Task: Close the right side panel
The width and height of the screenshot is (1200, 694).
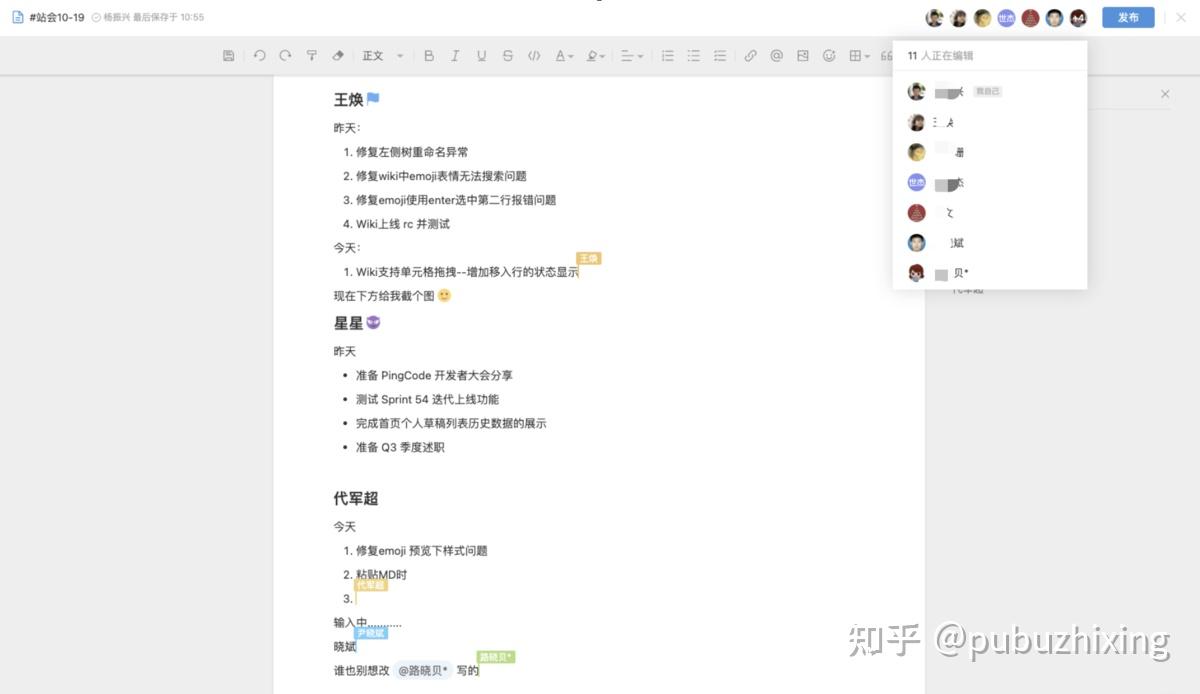Action: pyautogui.click(x=1165, y=94)
